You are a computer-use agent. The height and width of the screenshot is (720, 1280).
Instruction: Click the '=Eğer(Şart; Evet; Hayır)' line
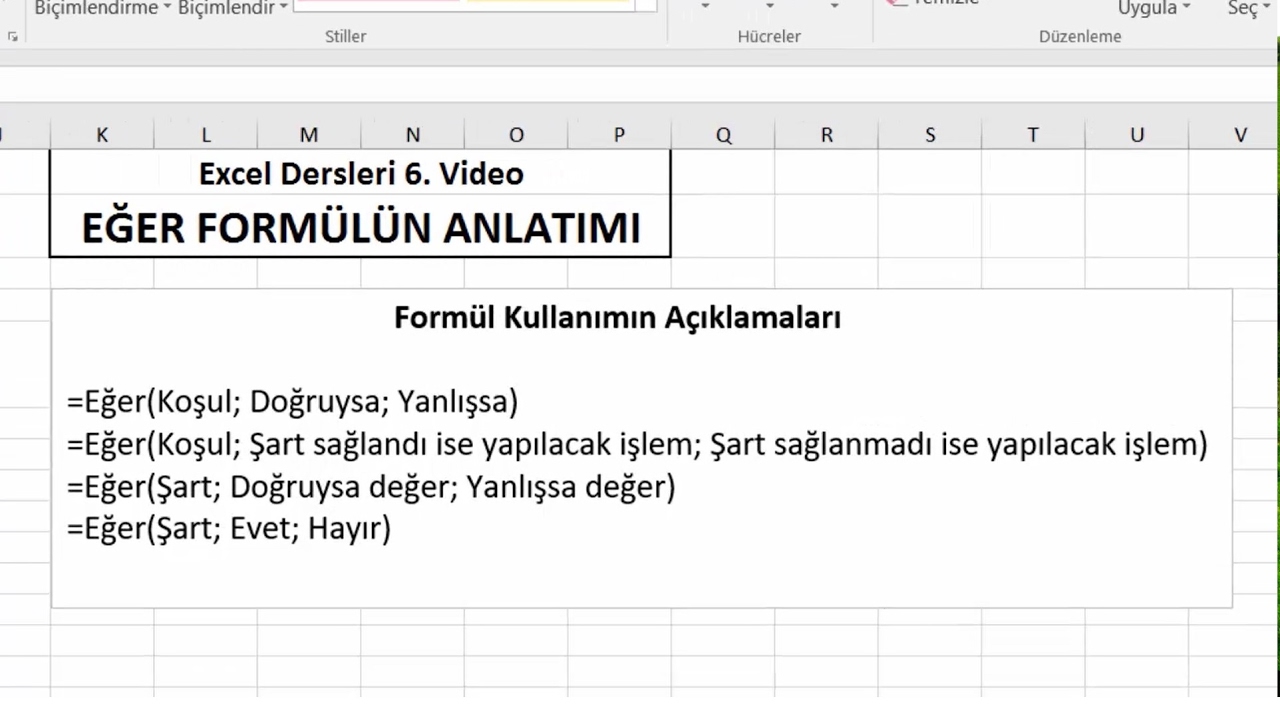click(x=228, y=529)
